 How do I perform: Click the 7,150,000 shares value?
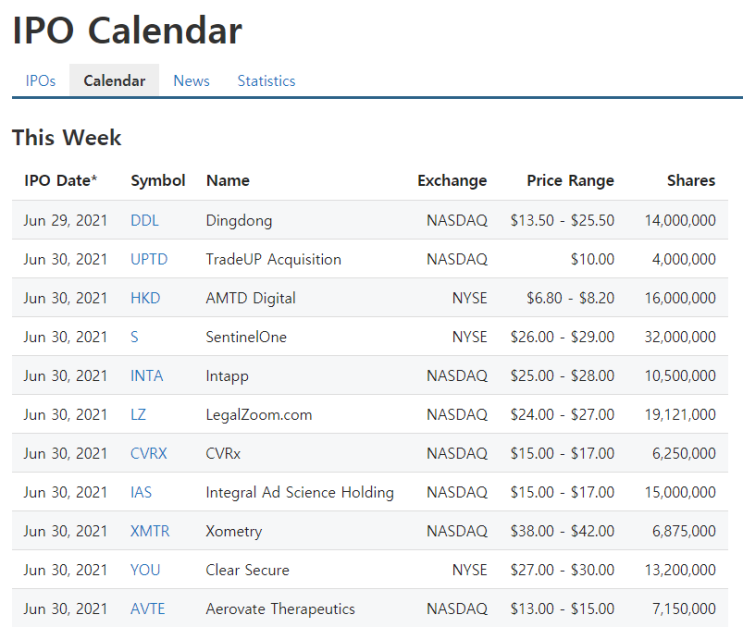[x=684, y=609]
